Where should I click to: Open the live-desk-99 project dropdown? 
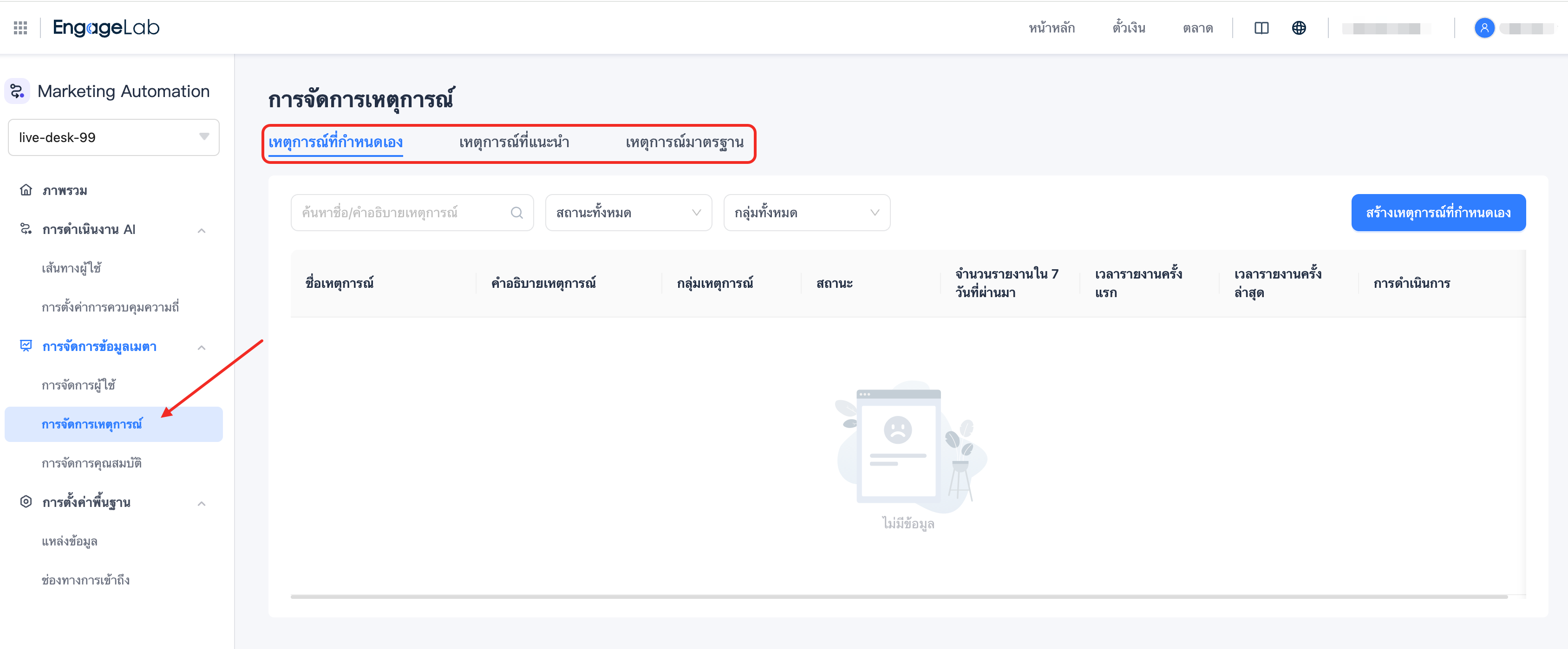[204, 137]
